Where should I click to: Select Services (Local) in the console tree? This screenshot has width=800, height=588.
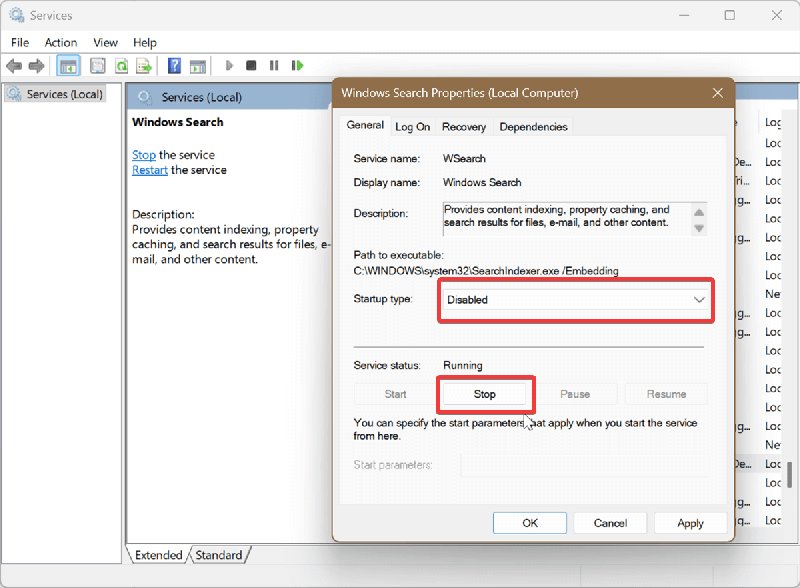point(56,94)
